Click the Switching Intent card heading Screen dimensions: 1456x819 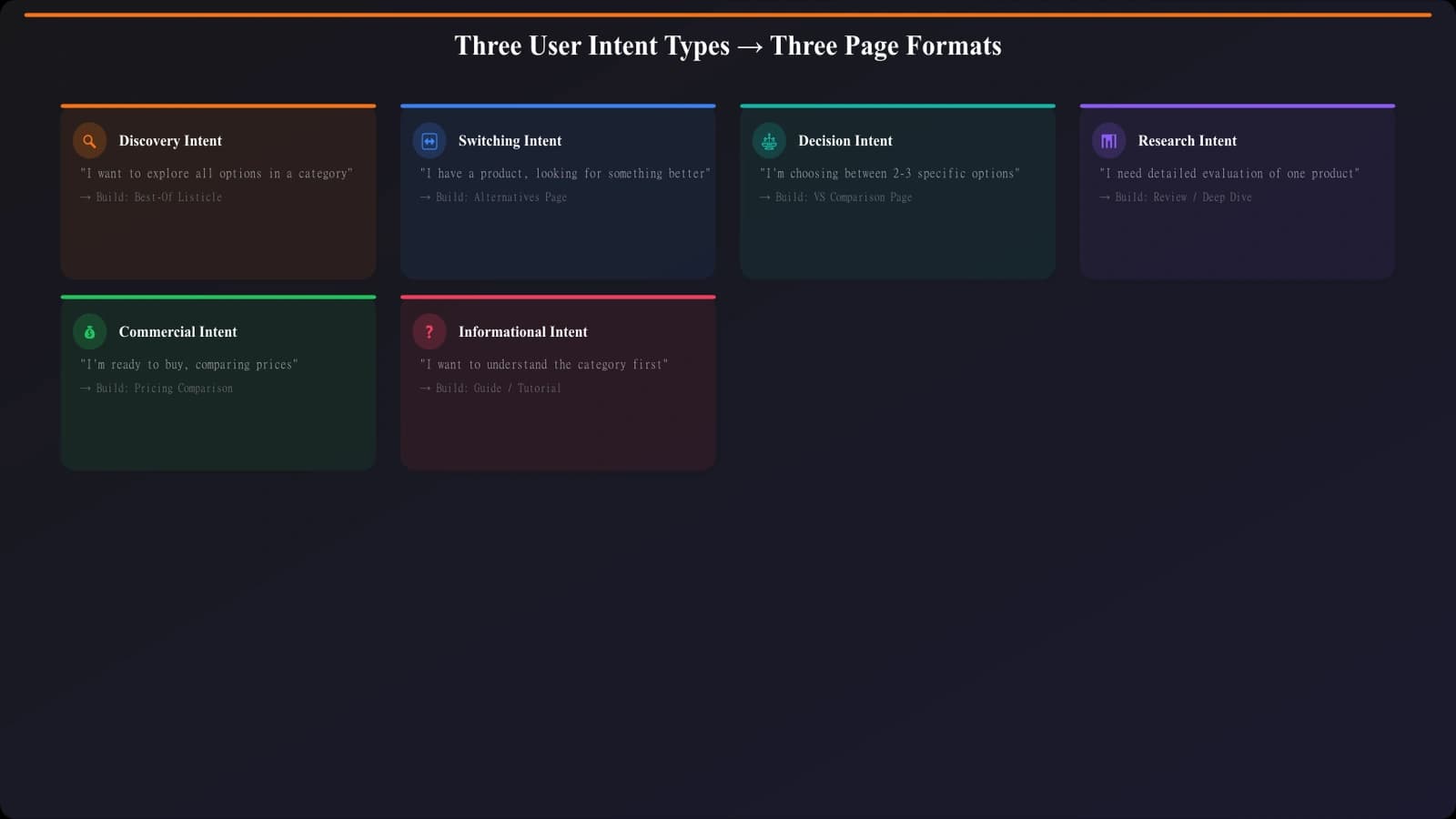(x=510, y=140)
